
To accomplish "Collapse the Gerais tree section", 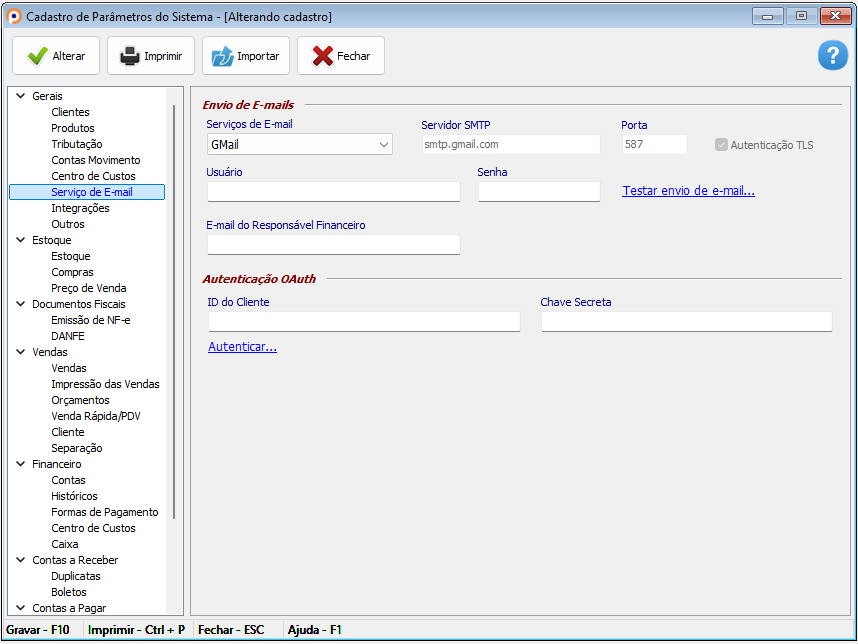I will click(x=20, y=96).
